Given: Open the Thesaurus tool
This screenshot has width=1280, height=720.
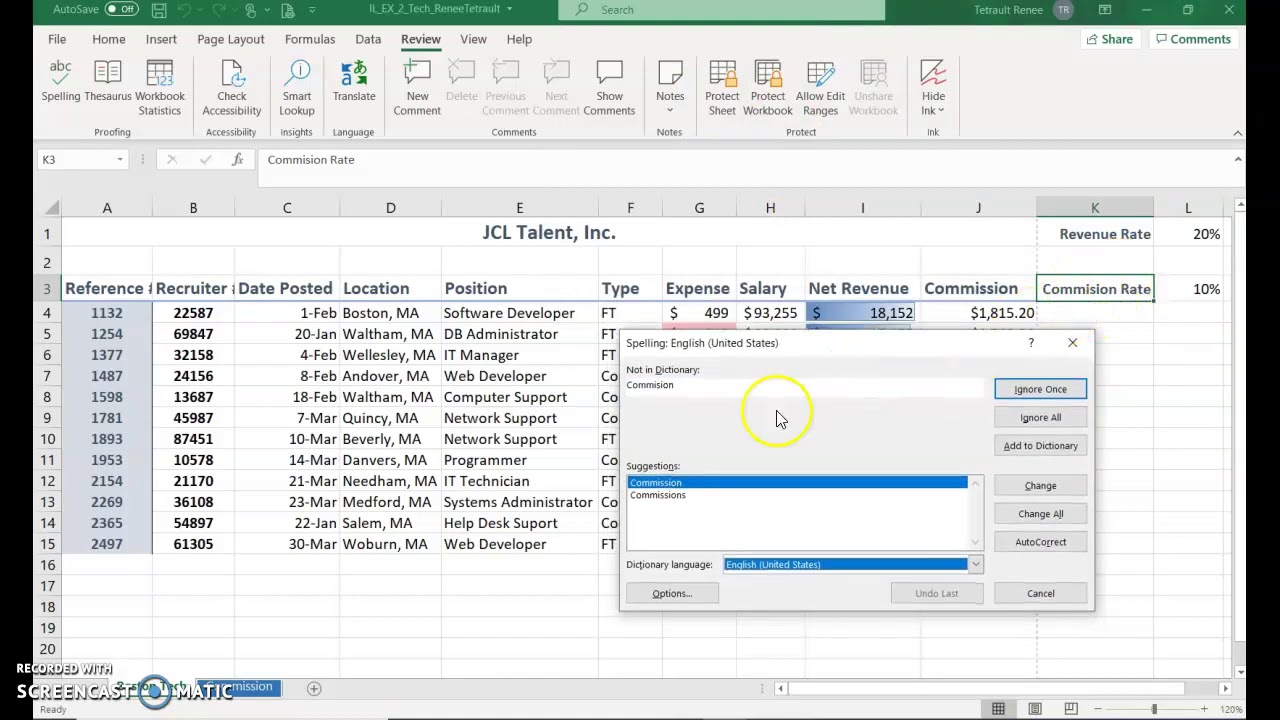Looking at the screenshot, I should [x=107, y=80].
